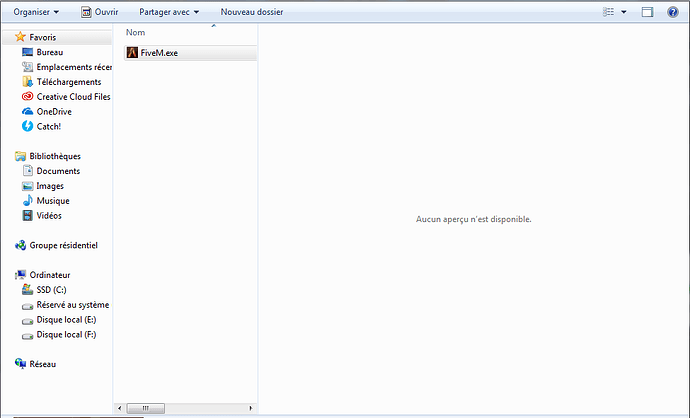Viewport: 690px width, 418px height.
Task: Open the Documents library
Action: coord(58,171)
